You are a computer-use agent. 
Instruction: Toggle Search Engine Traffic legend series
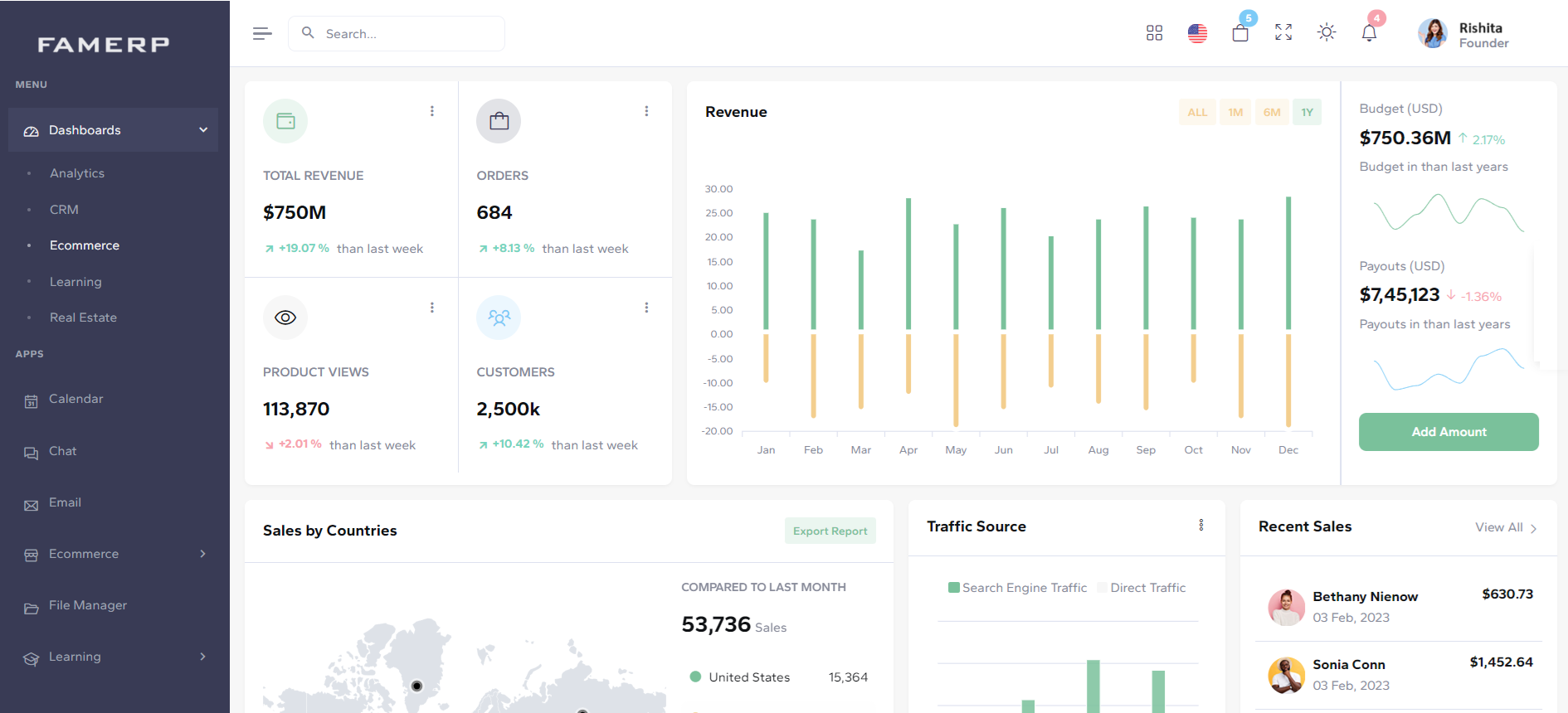[1017, 588]
